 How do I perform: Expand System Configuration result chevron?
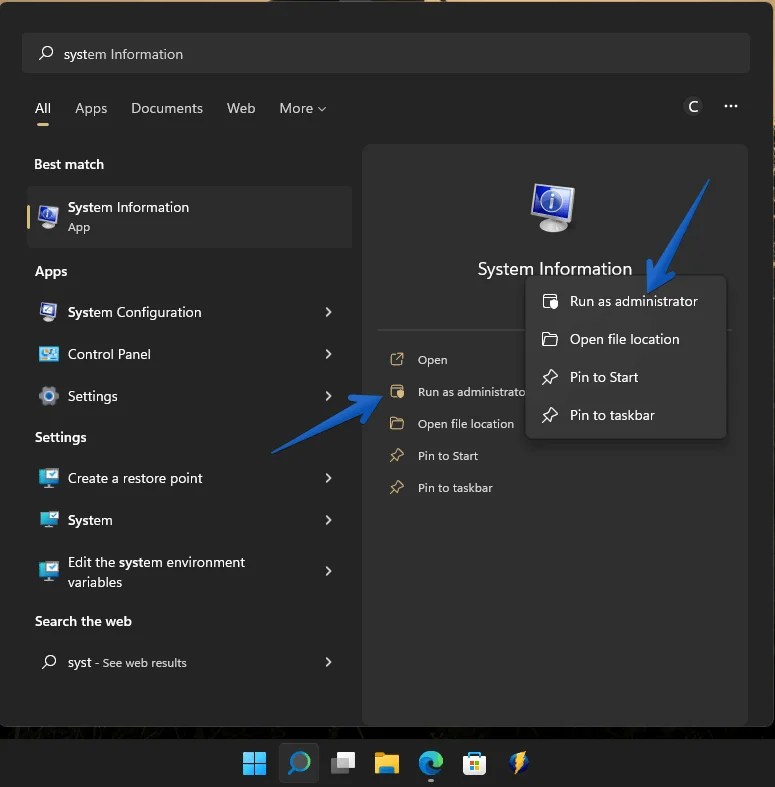click(x=328, y=312)
